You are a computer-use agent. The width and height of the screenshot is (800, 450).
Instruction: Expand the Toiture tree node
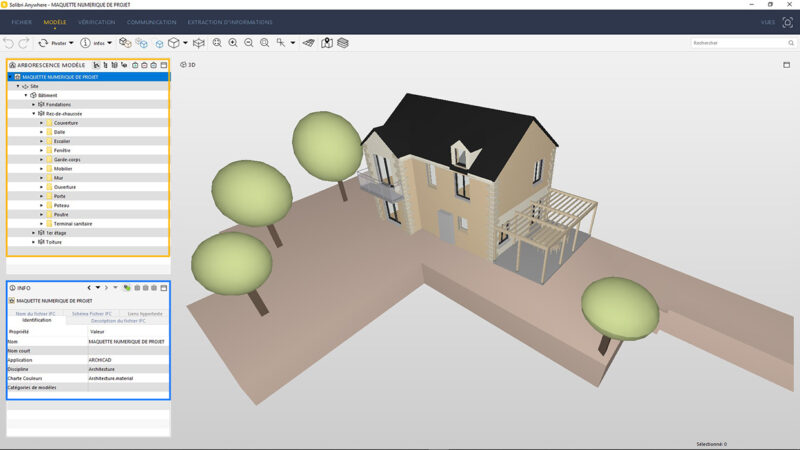(34, 242)
